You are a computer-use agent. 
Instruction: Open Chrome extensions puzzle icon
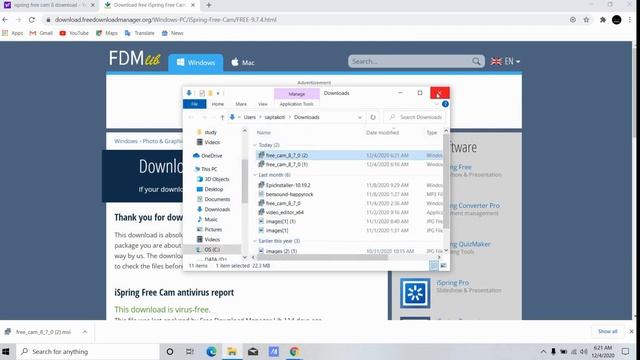[x=602, y=20]
